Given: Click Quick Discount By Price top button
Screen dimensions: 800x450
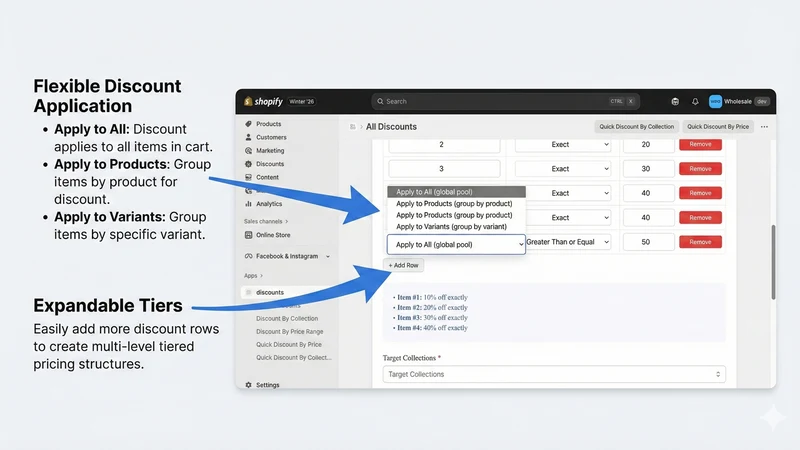Looking at the screenshot, I should point(718,127).
